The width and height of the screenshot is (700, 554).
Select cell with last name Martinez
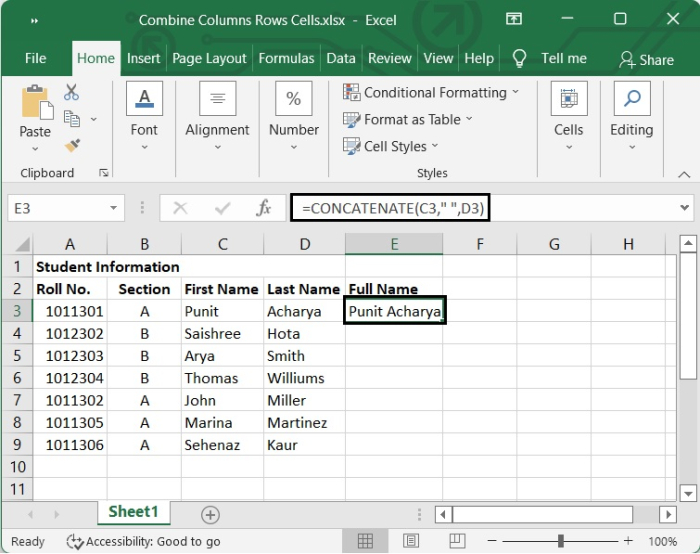coord(304,422)
